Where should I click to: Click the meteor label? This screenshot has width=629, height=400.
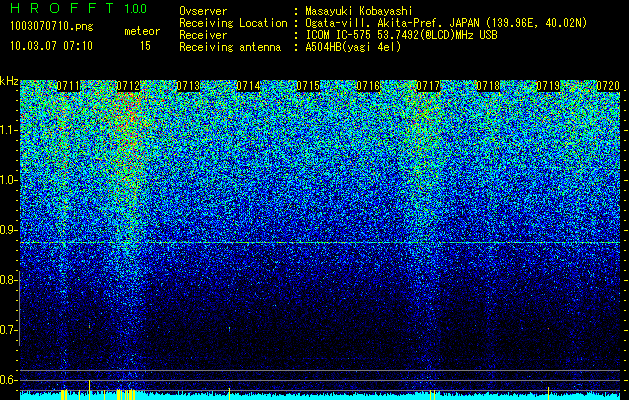click(142, 31)
